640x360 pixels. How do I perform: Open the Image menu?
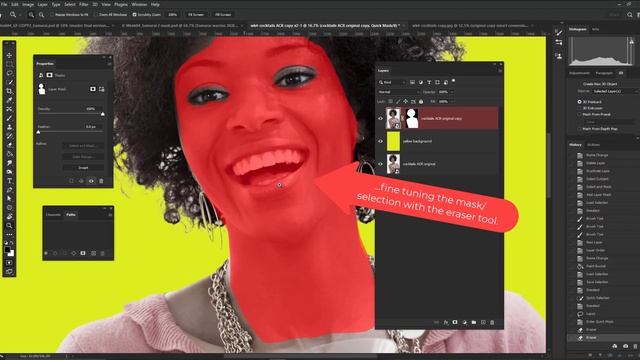coord(28,4)
